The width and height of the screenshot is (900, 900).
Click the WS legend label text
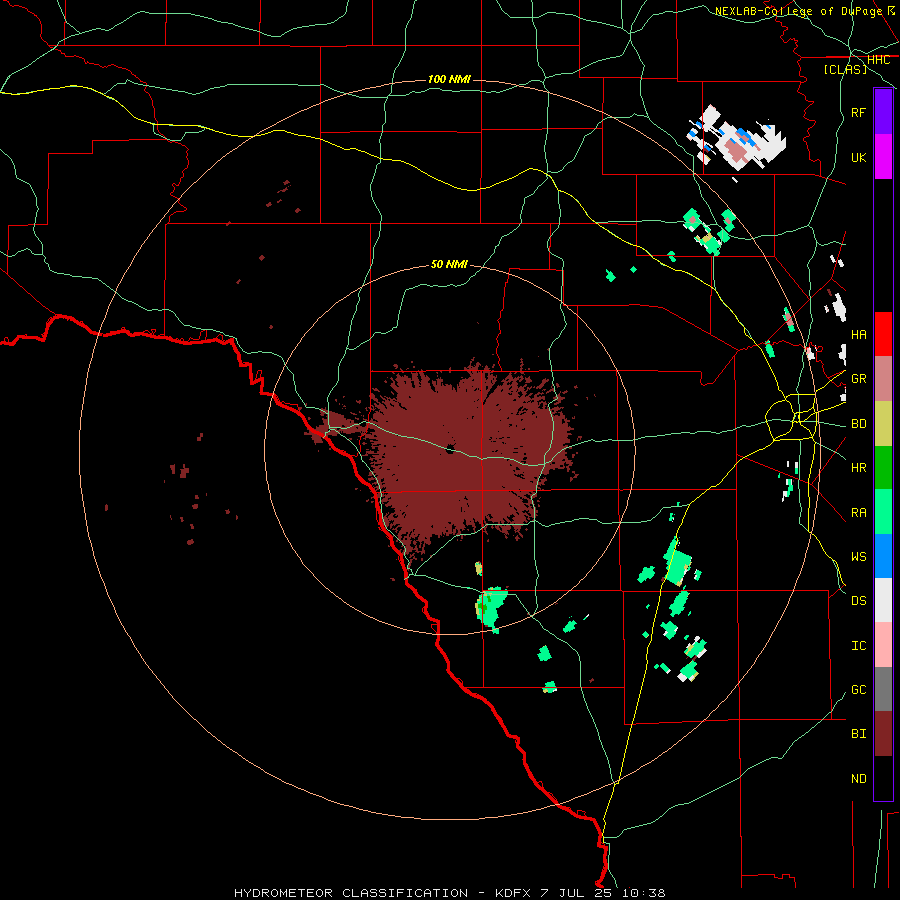coord(858,557)
